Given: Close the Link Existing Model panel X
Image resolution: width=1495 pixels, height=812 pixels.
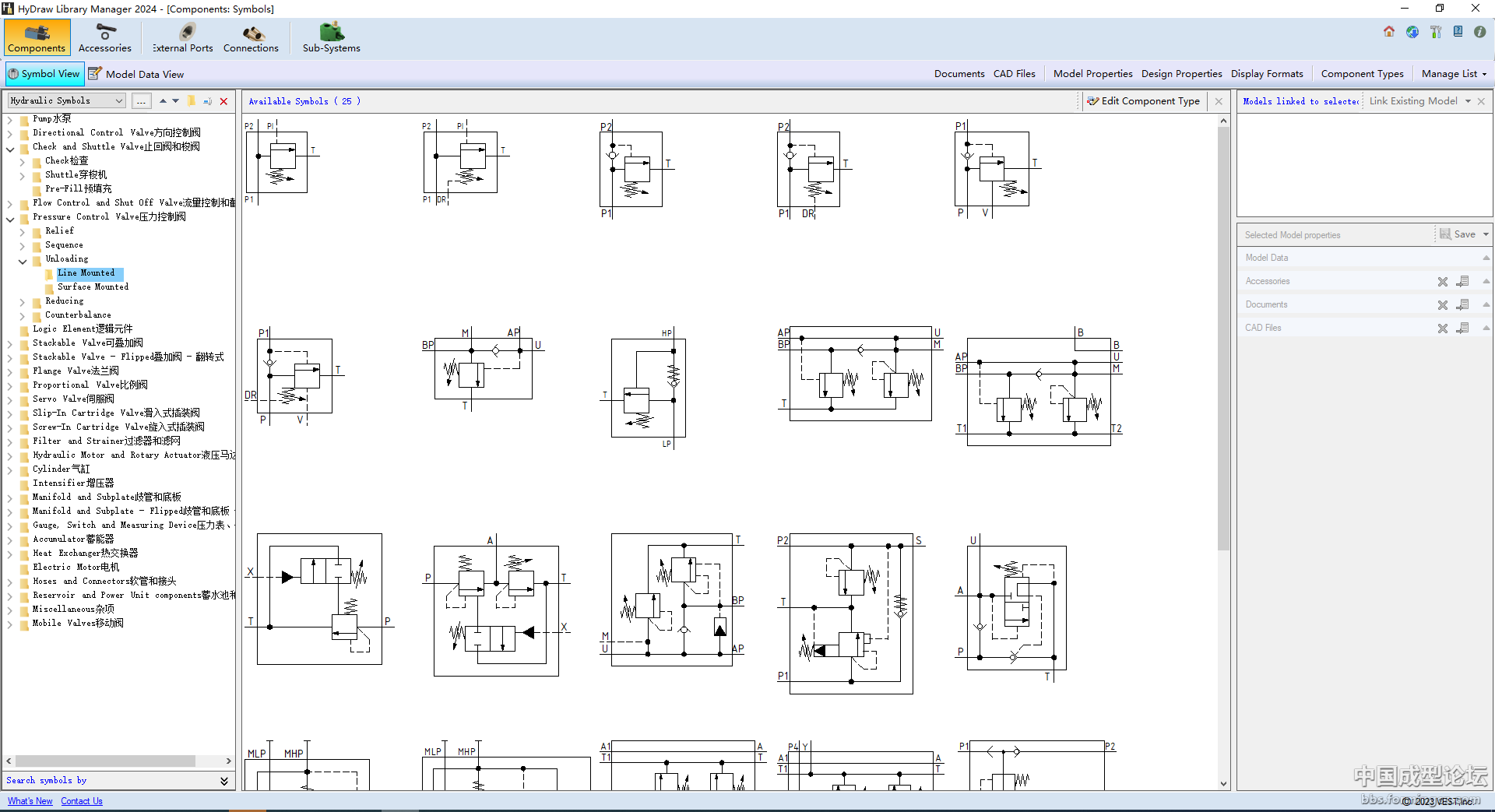Looking at the screenshot, I should click(x=1482, y=101).
